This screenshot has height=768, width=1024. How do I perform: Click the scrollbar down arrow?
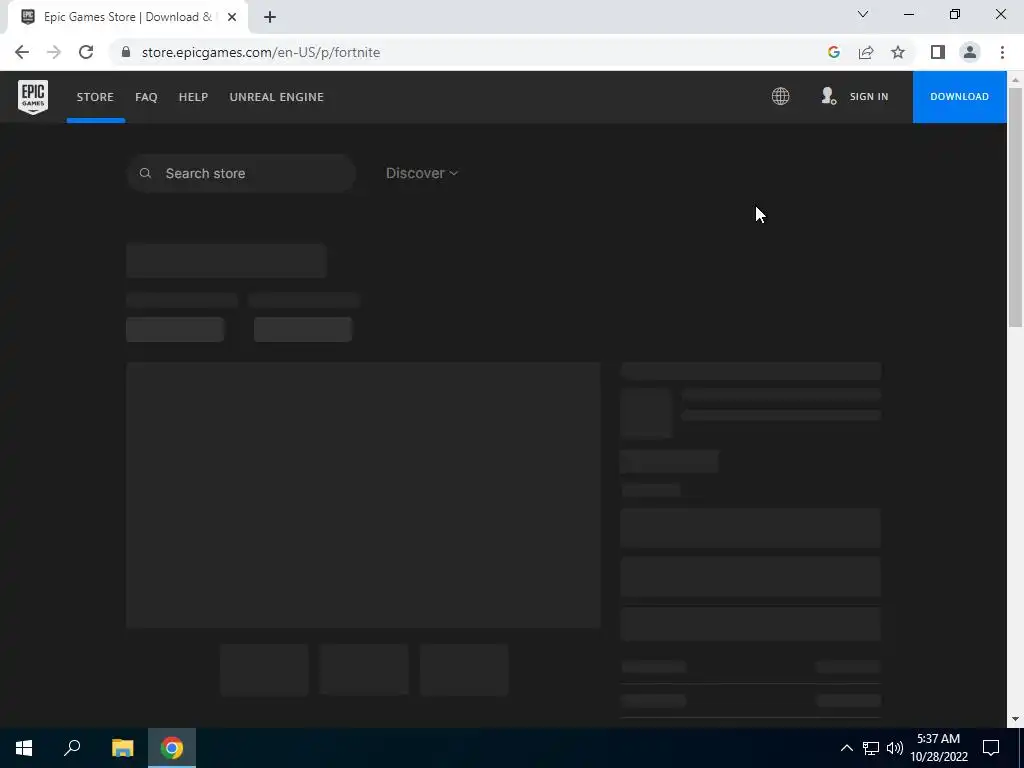click(1015, 719)
